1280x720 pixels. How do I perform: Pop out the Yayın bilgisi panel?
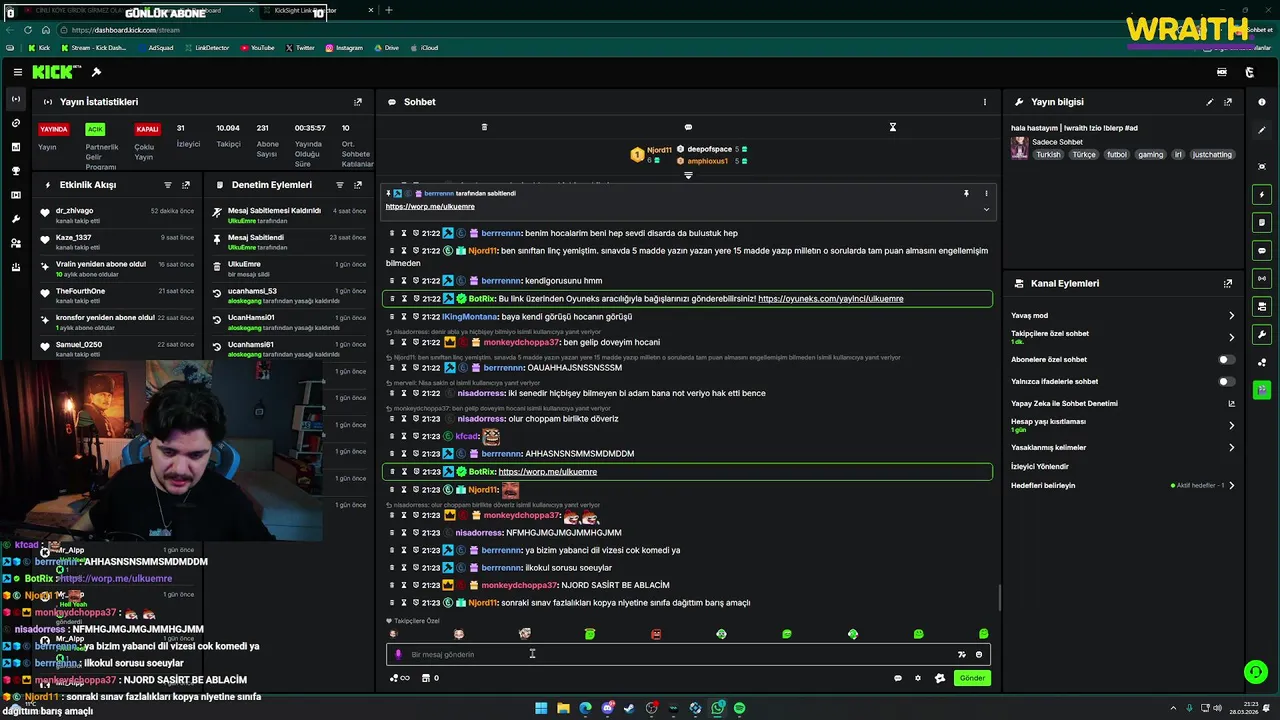point(1228,102)
